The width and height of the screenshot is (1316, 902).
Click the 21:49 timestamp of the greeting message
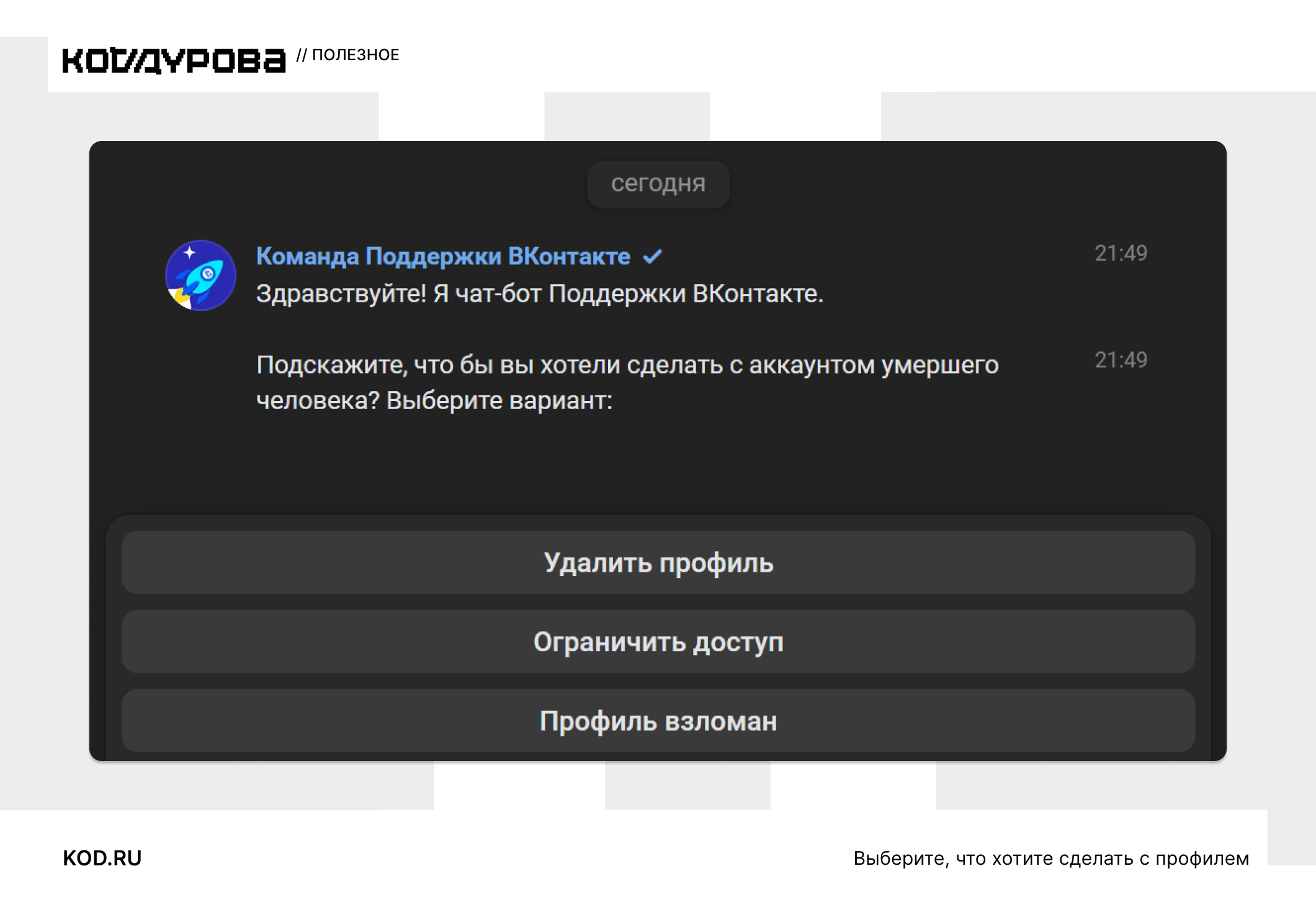coord(1121,253)
